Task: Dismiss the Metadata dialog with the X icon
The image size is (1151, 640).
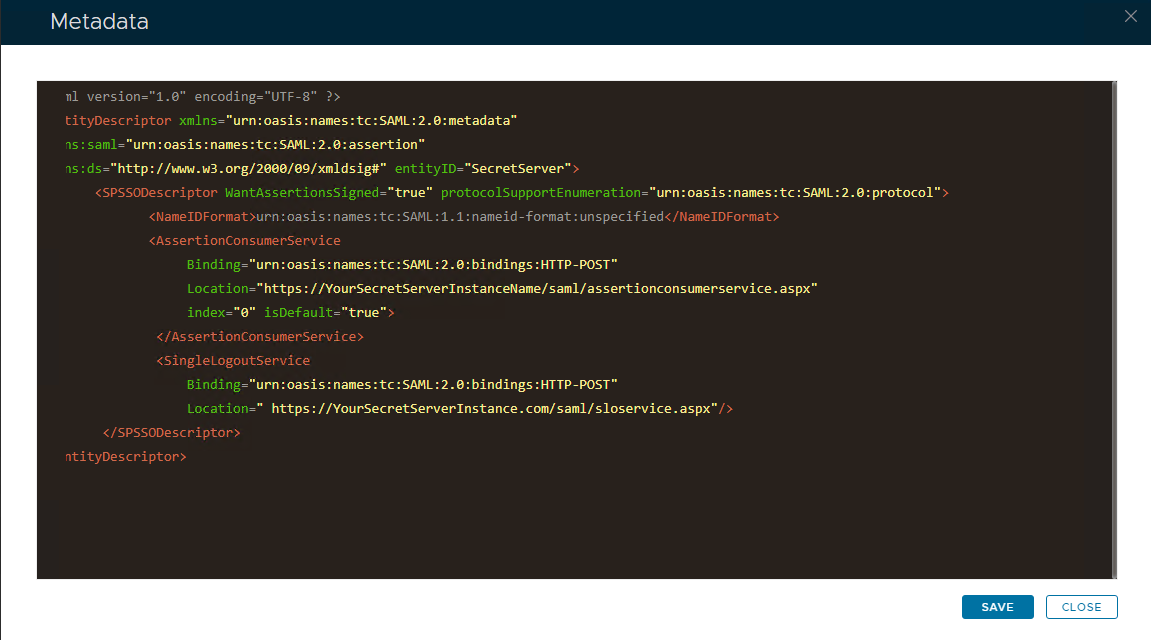Action: tap(1131, 16)
